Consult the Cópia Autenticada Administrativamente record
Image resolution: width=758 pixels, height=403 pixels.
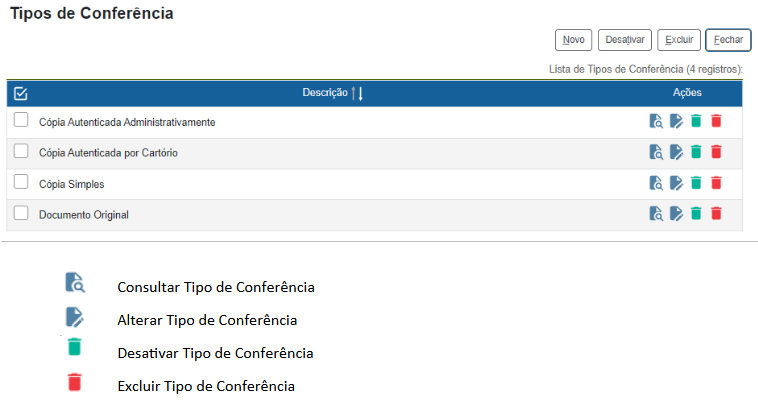(x=656, y=122)
